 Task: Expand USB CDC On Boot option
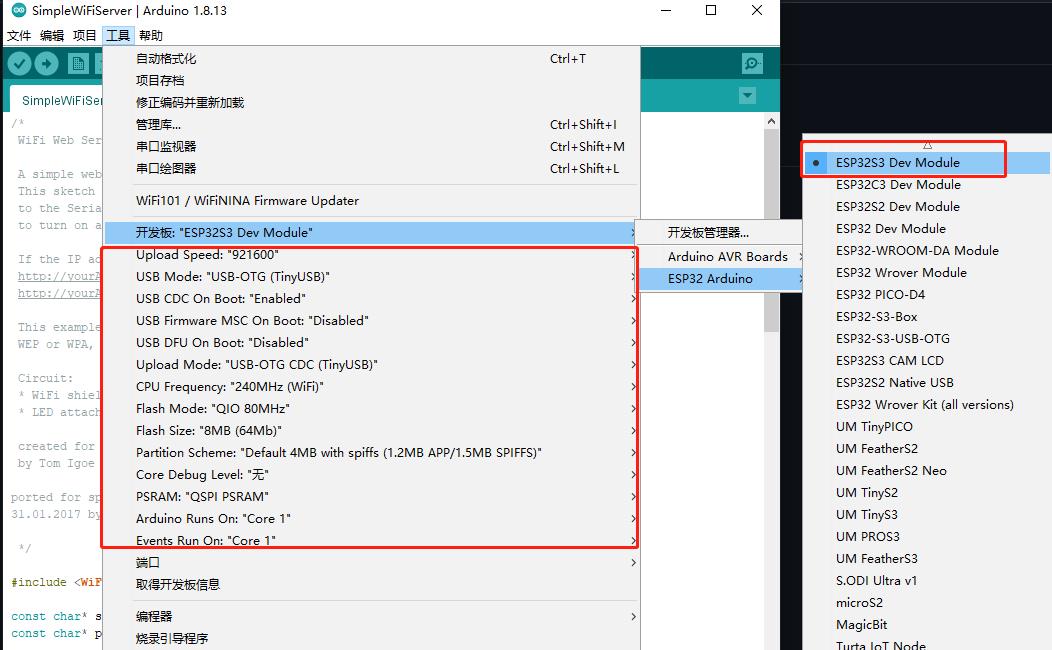[371, 299]
